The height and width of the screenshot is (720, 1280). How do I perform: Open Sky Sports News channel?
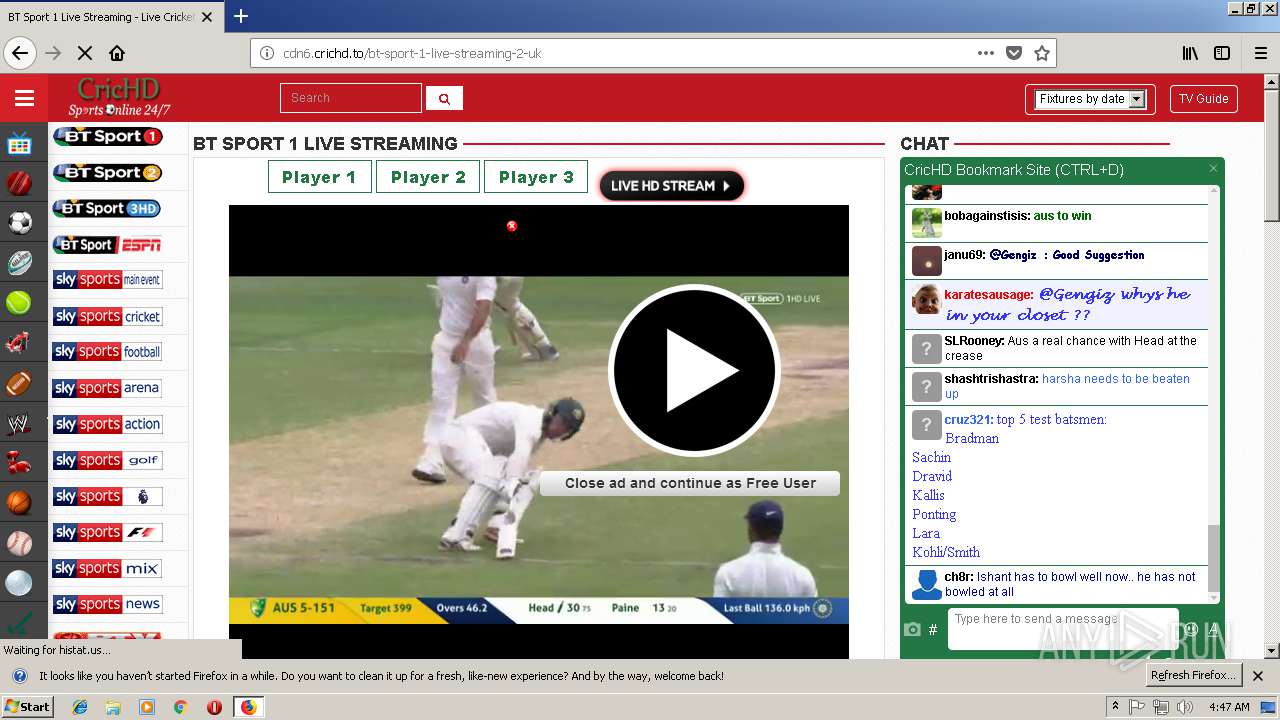click(107, 604)
